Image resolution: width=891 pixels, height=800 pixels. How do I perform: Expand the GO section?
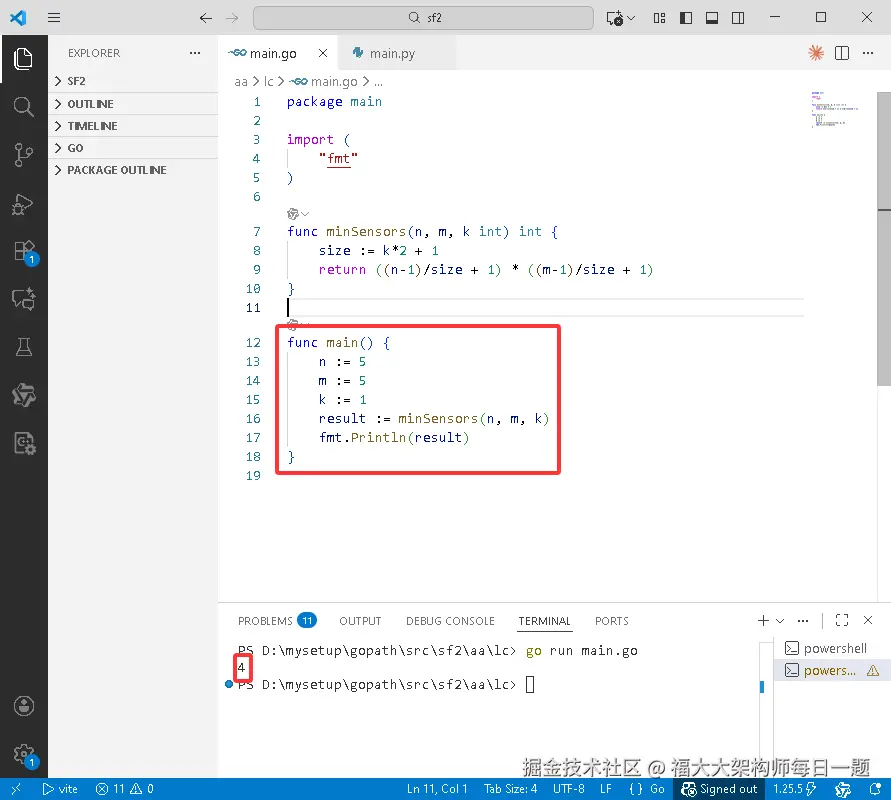(133, 148)
